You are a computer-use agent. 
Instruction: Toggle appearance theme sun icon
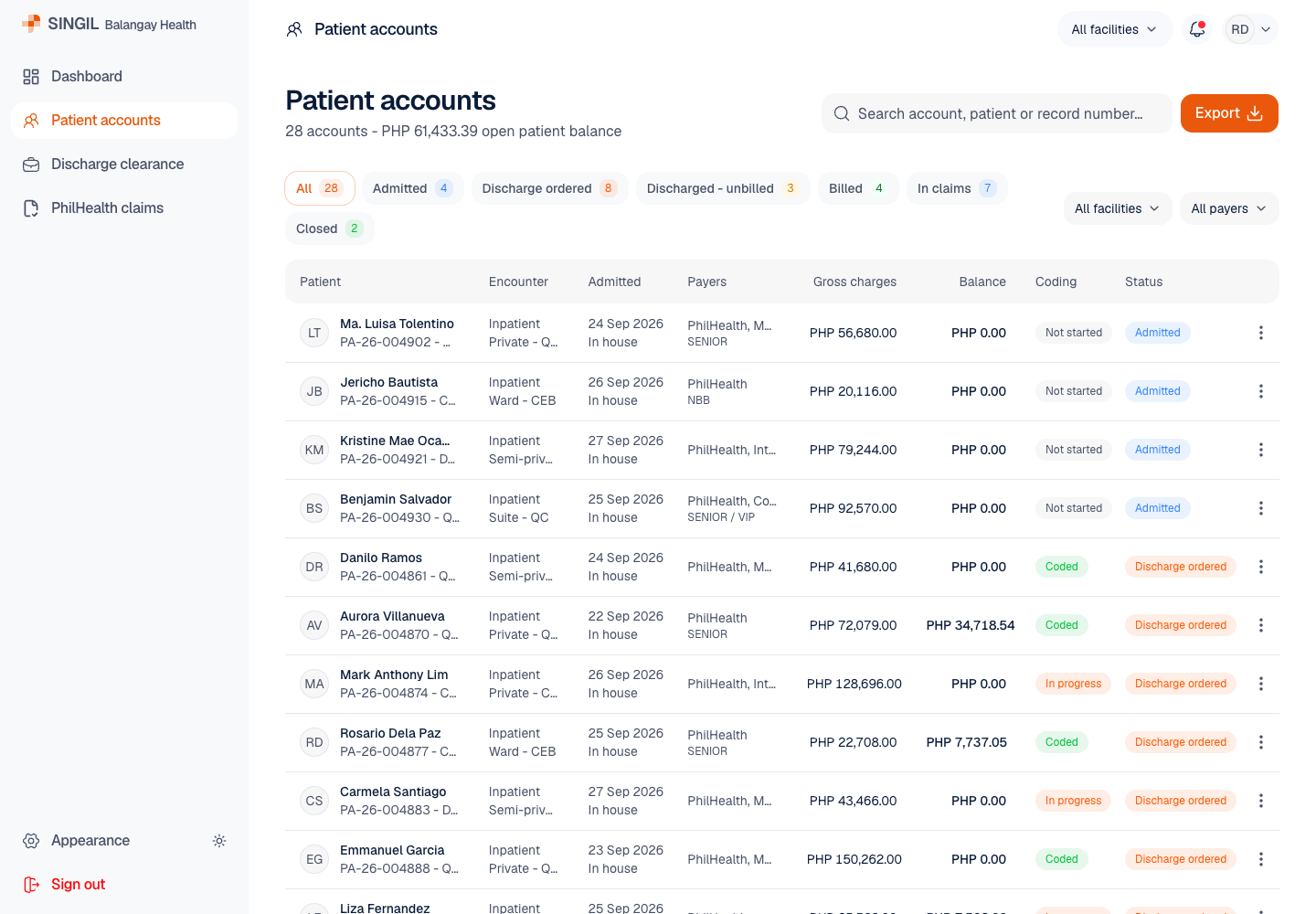point(219,841)
